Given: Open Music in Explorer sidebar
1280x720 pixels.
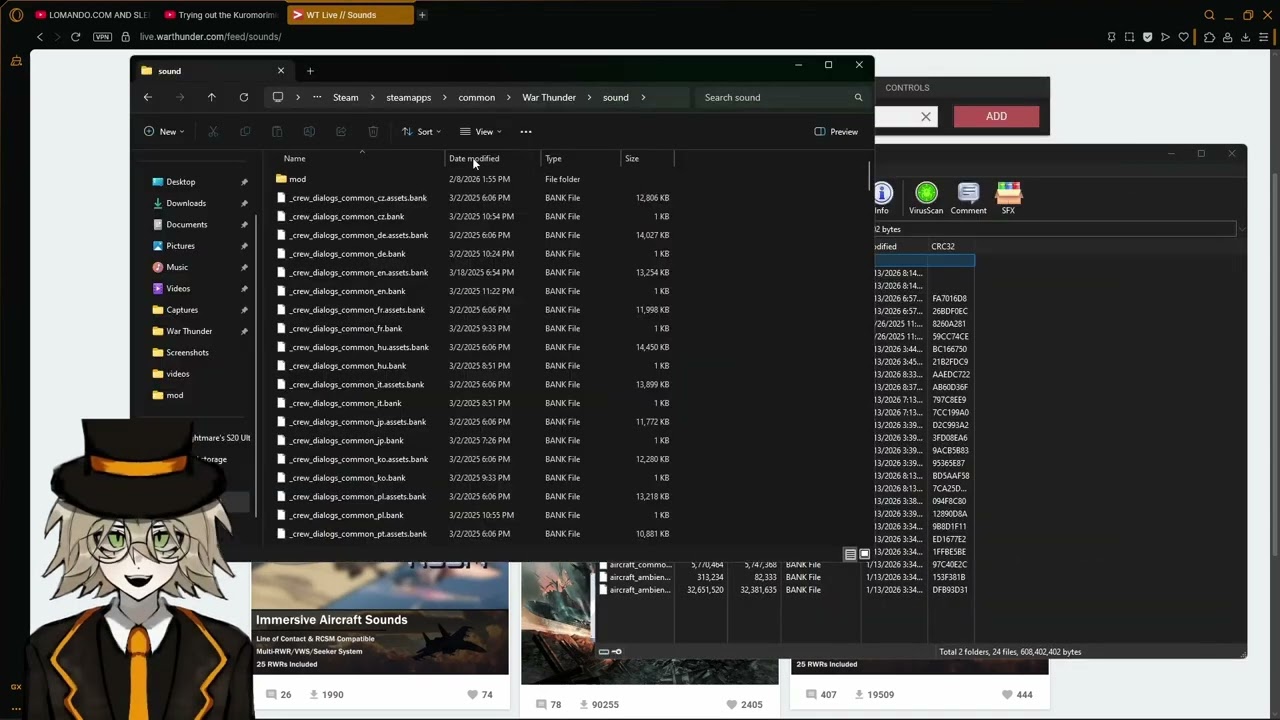Looking at the screenshot, I should (x=177, y=267).
